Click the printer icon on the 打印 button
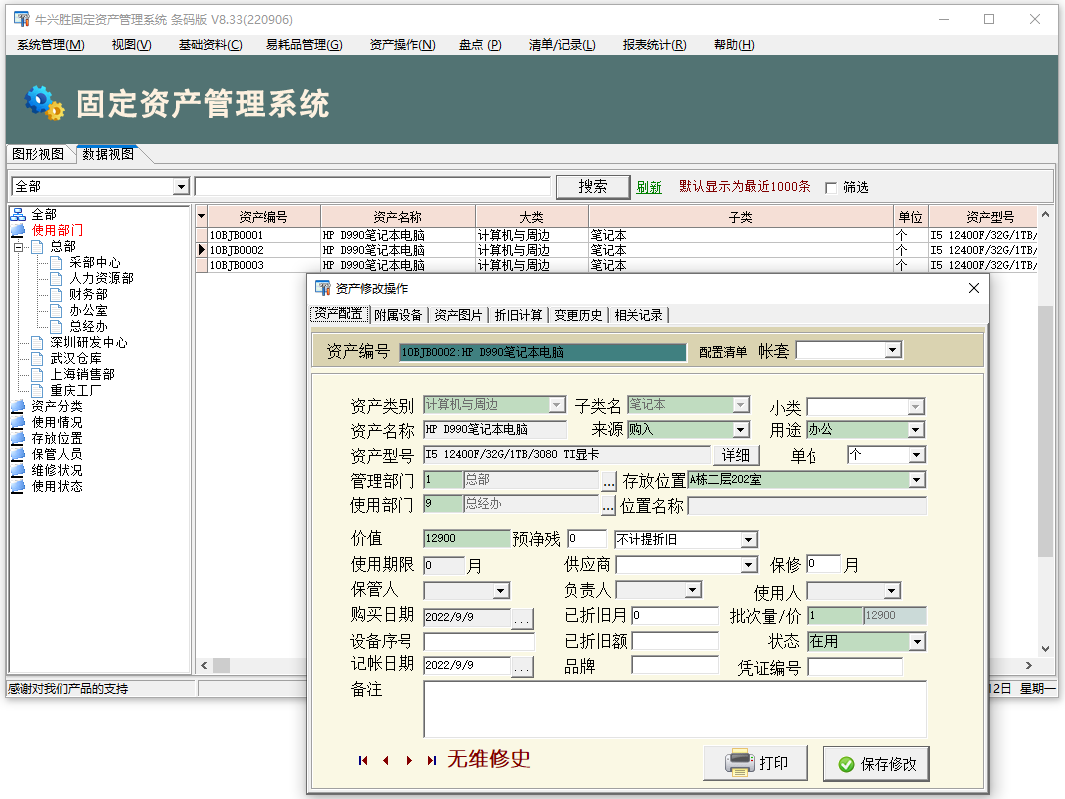Viewport: 1065px width, 799px height. (x=737, y=762)
